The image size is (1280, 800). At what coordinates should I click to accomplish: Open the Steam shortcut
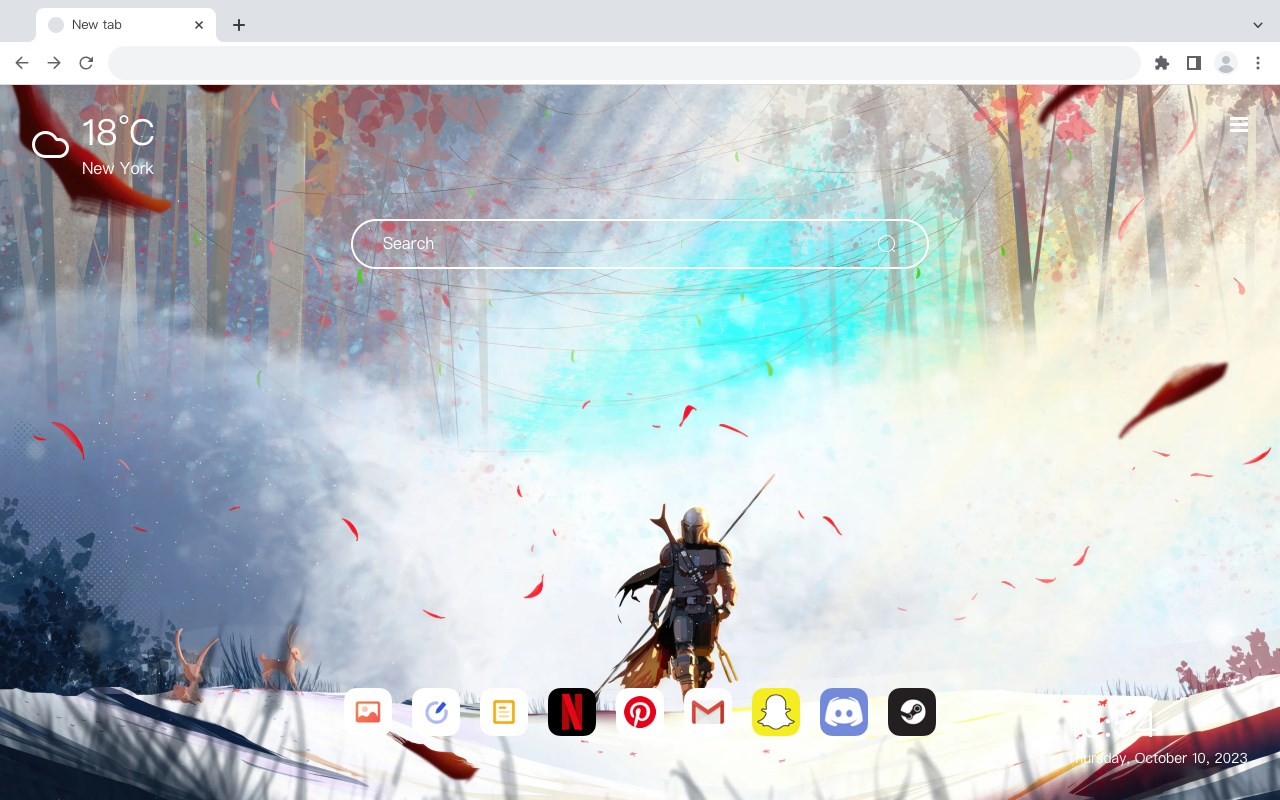(912, 712)
